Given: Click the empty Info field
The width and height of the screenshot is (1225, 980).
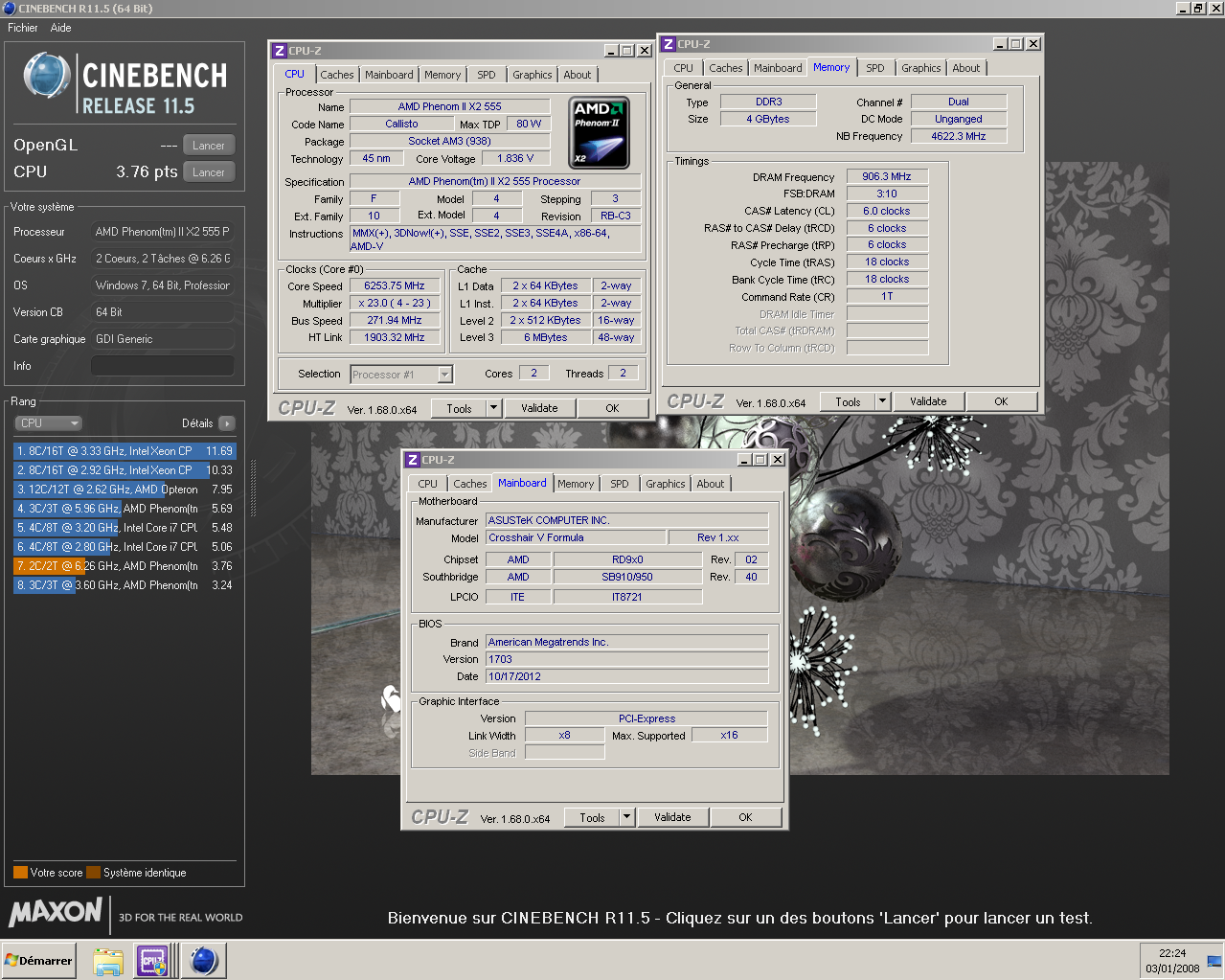Looking at the screenshot, I should [x=163, y=366].
